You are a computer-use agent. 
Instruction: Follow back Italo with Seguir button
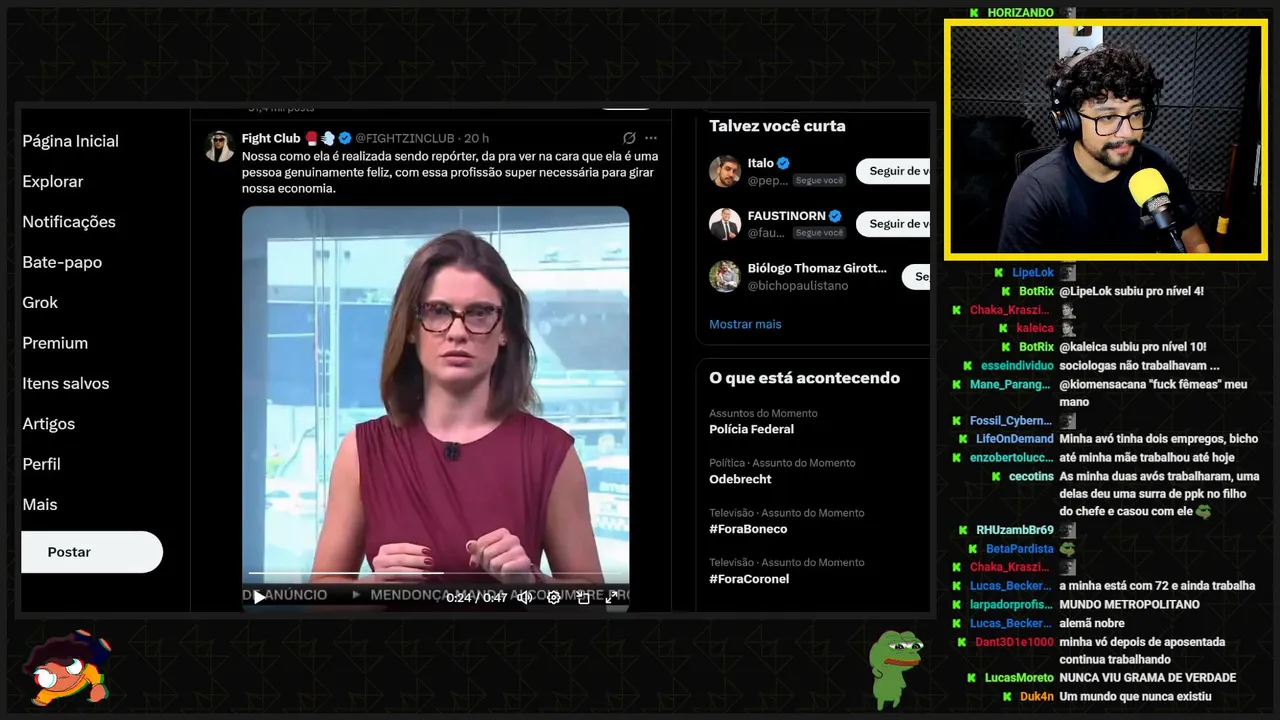pos(893,171)
